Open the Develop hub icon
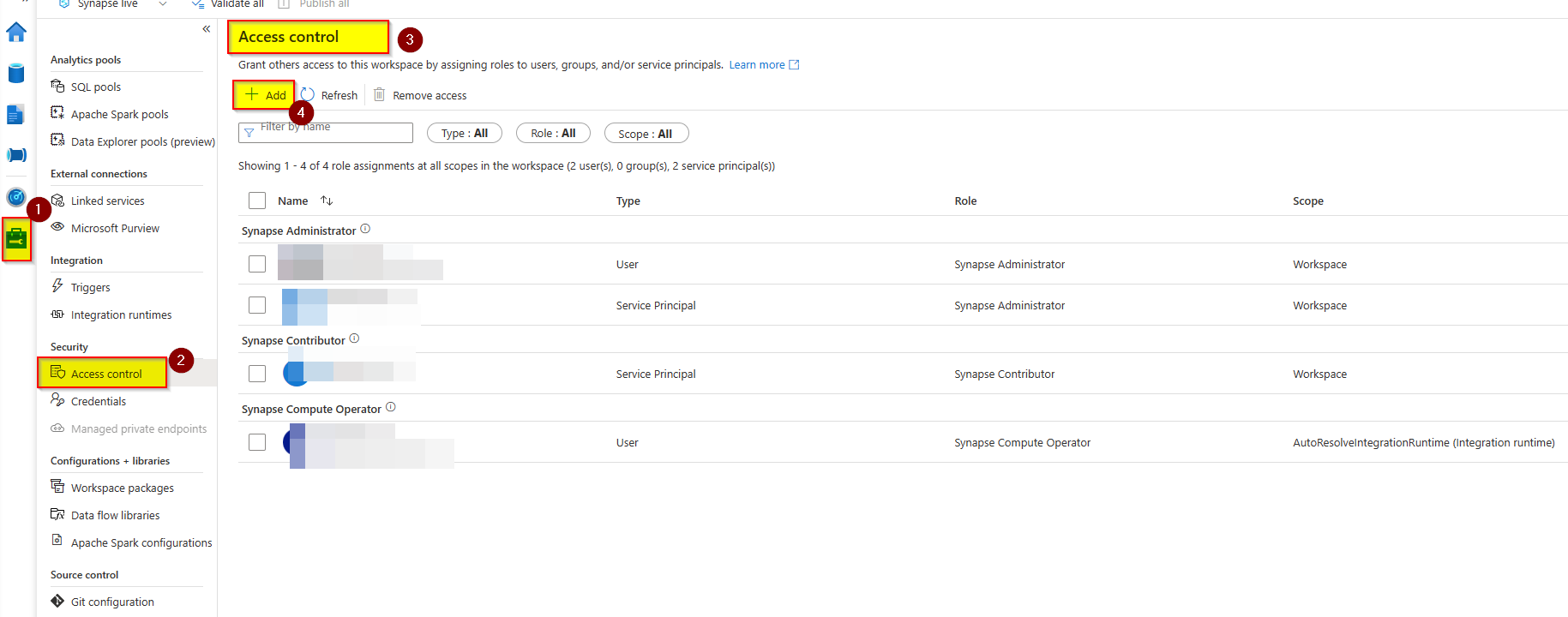This screenshot has width=1568, height=617. tap(15, 114)
